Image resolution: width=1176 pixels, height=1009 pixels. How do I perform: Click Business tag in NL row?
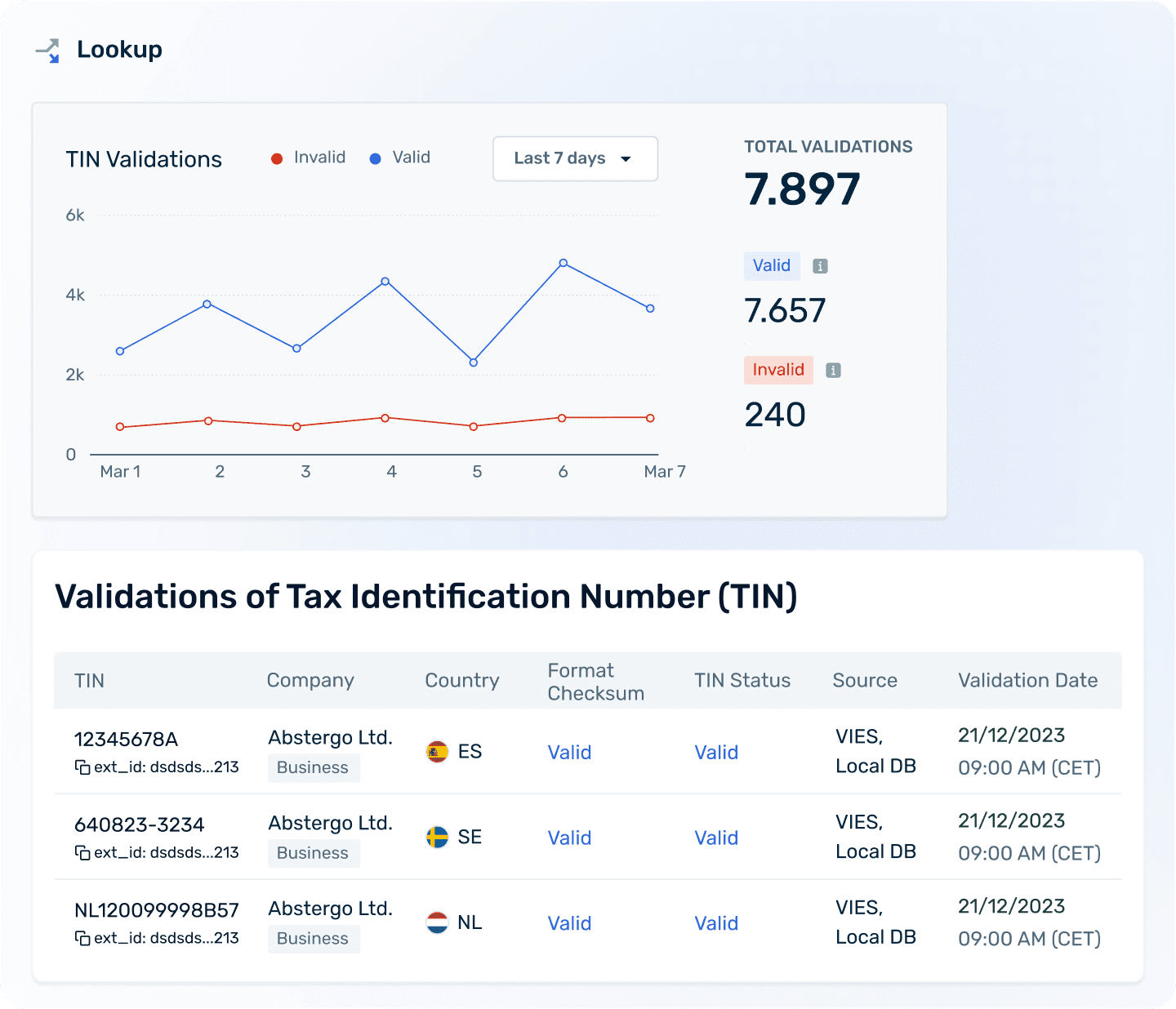[314, 940]
